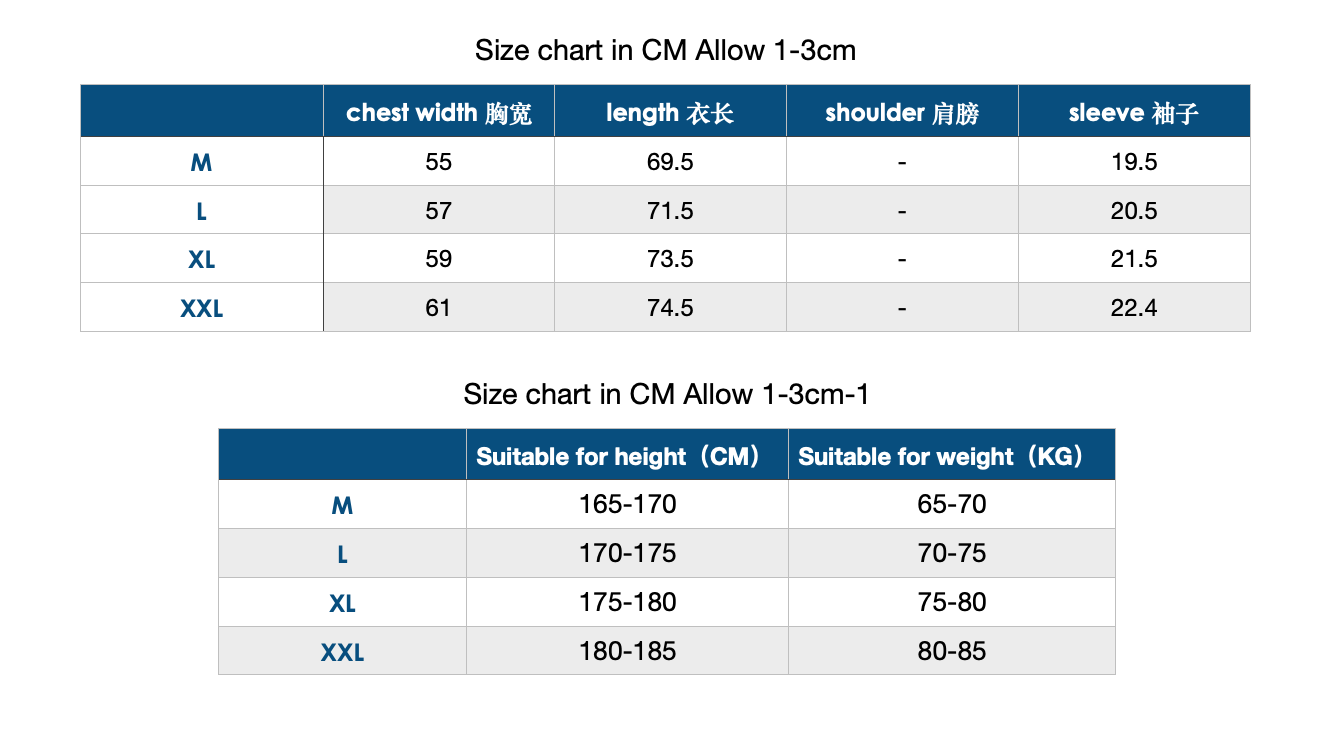Viewport: 1324px width, 736px height.
Task: Select the 'sleeve 袖子' column header
Action: tap(1134, 112)
